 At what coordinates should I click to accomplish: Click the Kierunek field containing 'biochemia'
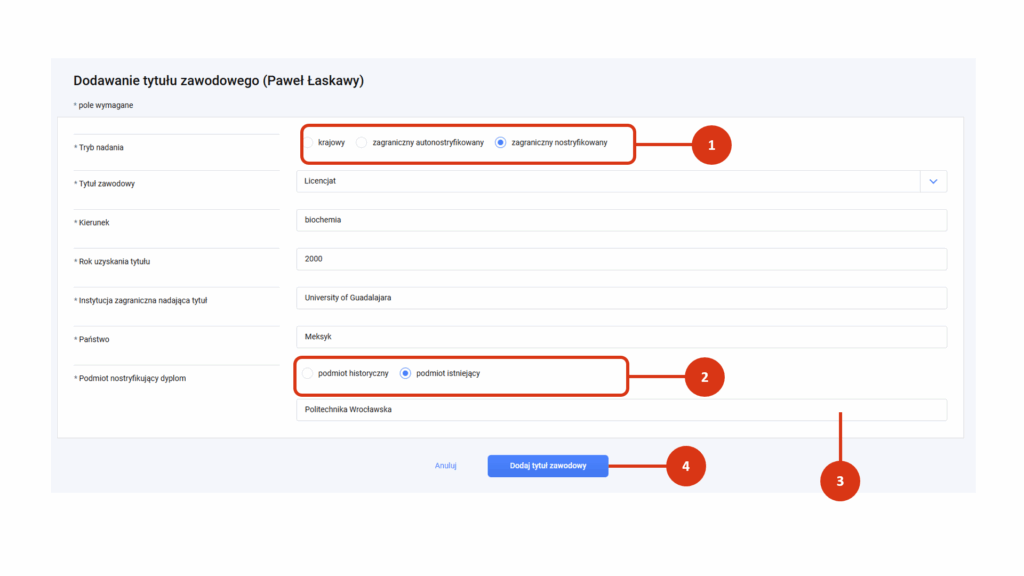[x=622, y=220]
